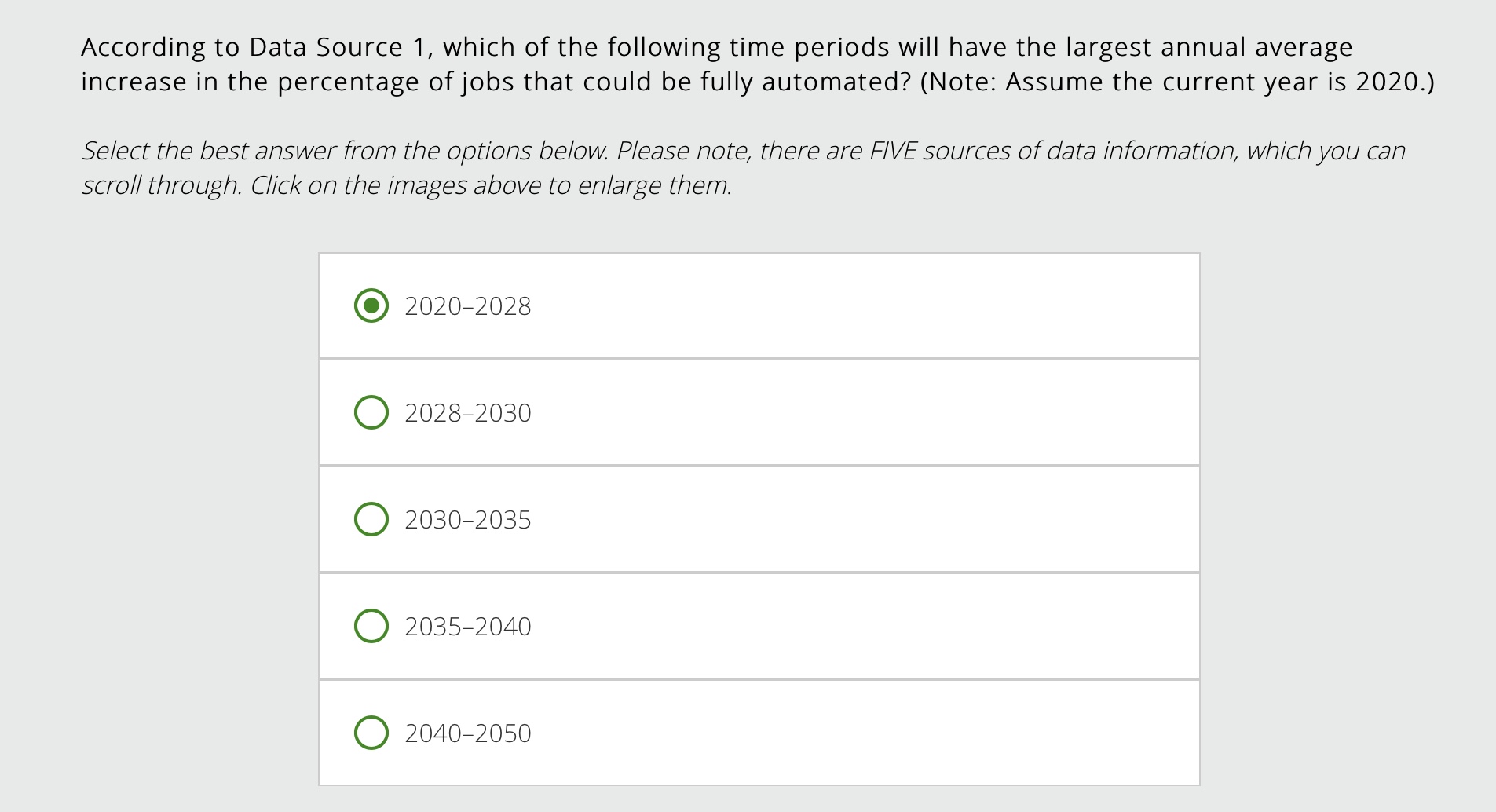Click inside the 2035–2040 answer row
The width and height of the screenshot is (1496, 812).
[759, 626]
